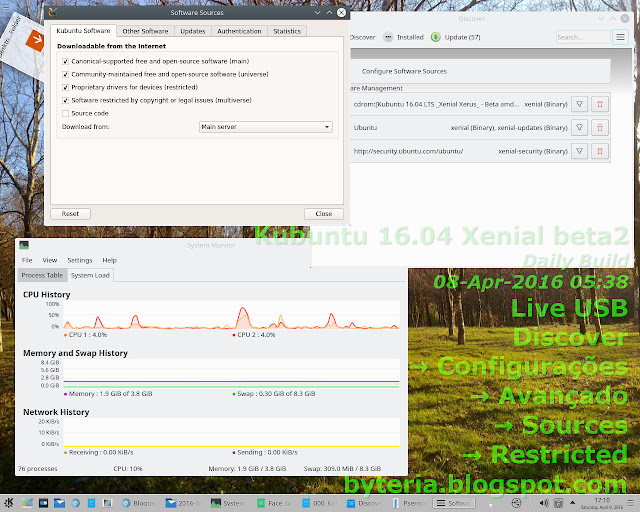
Task: Click the panel settings icon at taskbar end
Action: [x=631, y=503]
